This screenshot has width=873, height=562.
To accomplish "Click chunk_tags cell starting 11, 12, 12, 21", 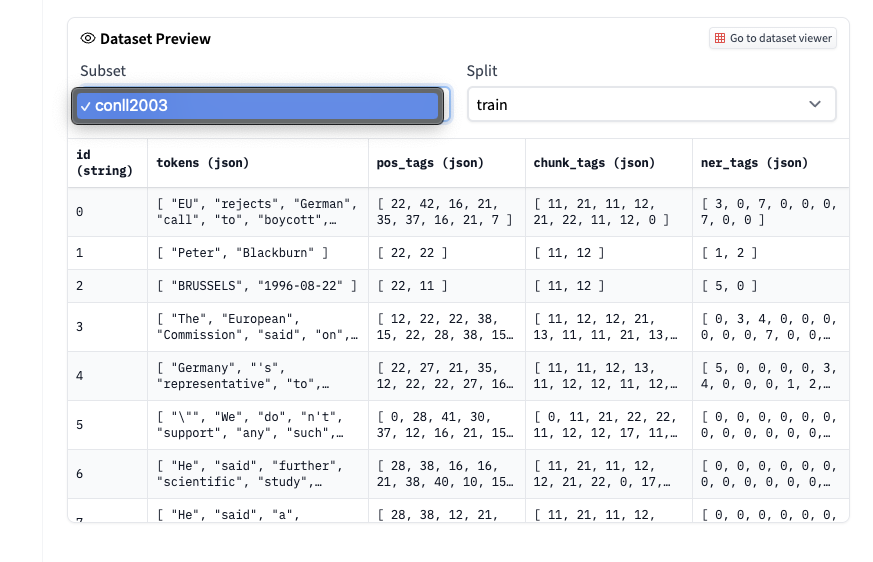I will tap(609, 327).
